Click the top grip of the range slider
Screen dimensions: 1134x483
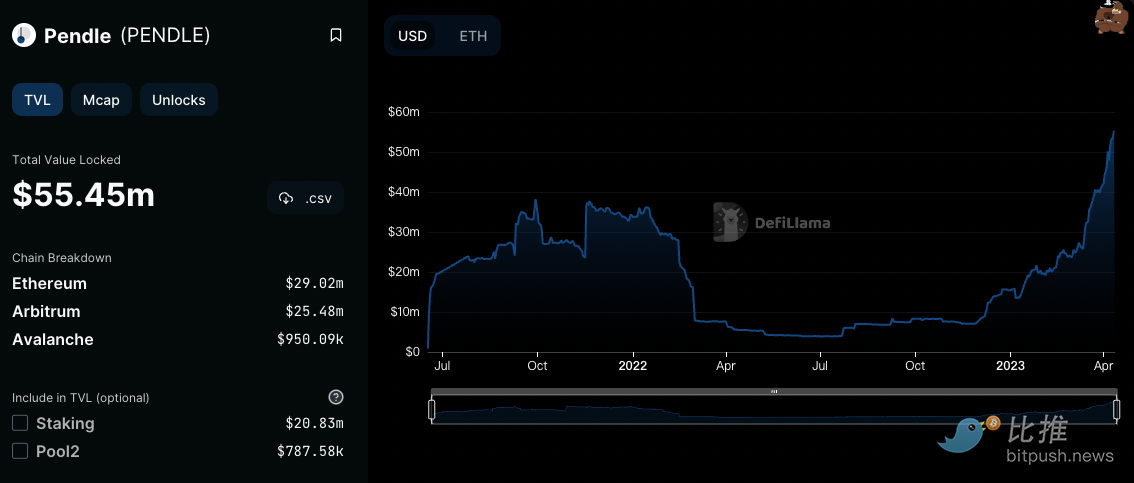click(x=774, y=391)
